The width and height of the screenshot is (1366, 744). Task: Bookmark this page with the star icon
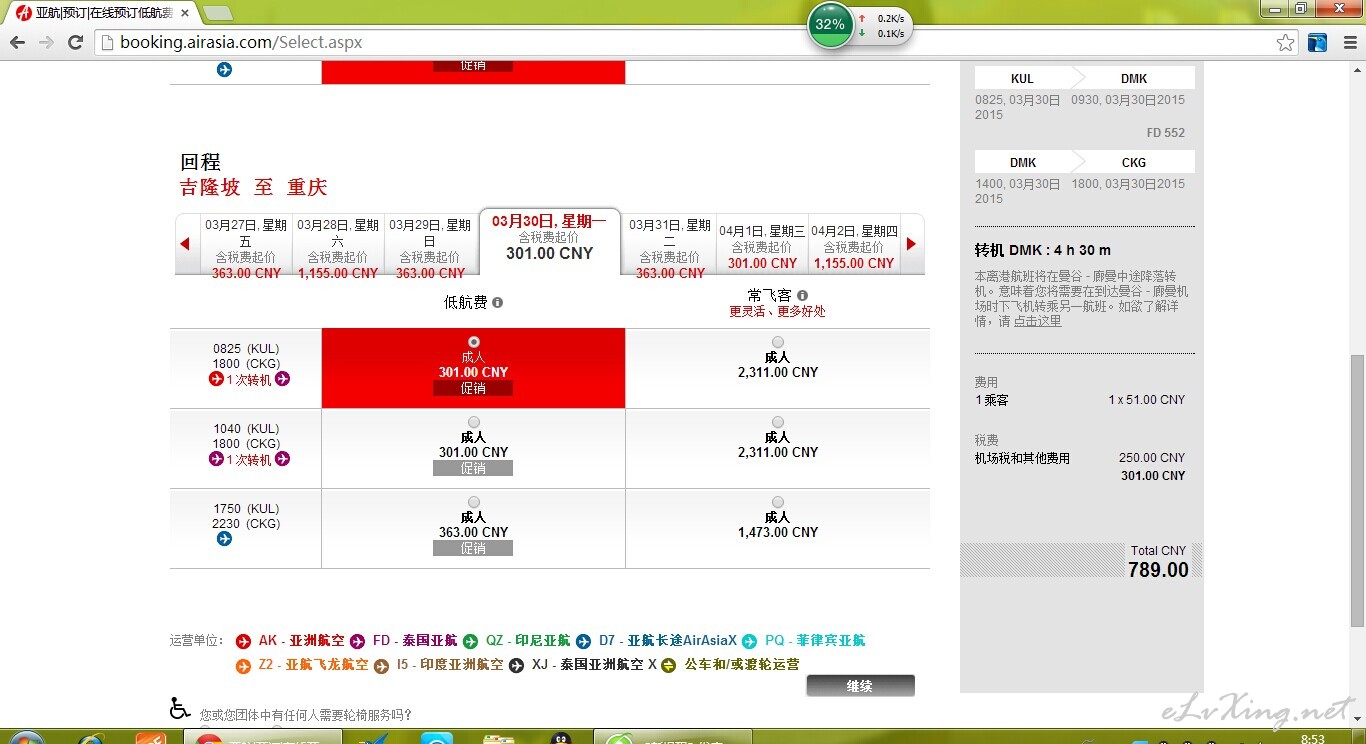(1286, 42)
